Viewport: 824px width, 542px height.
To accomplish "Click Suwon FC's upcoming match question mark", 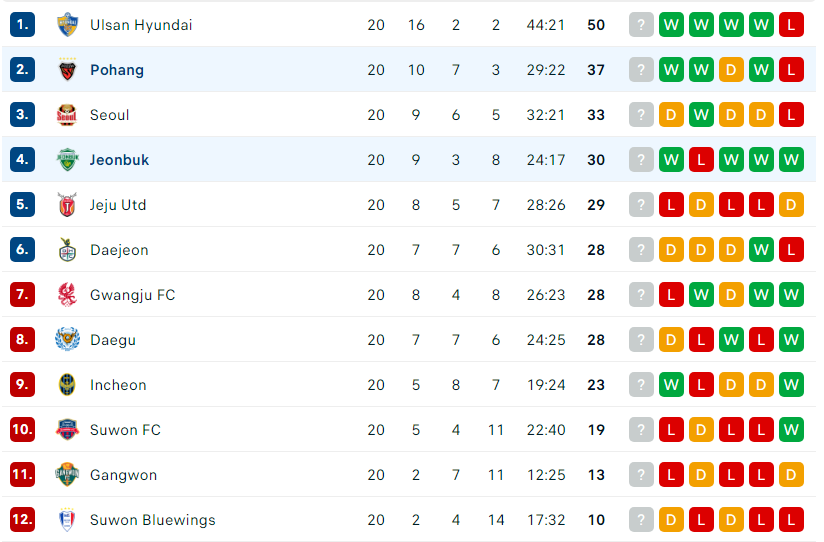I will coord(641,430).
